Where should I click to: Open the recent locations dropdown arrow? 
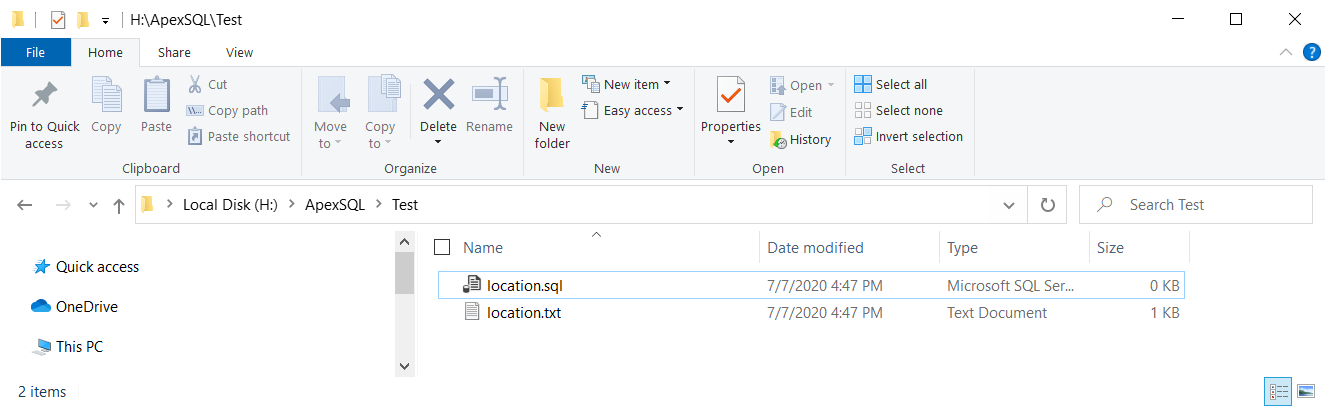93,205
